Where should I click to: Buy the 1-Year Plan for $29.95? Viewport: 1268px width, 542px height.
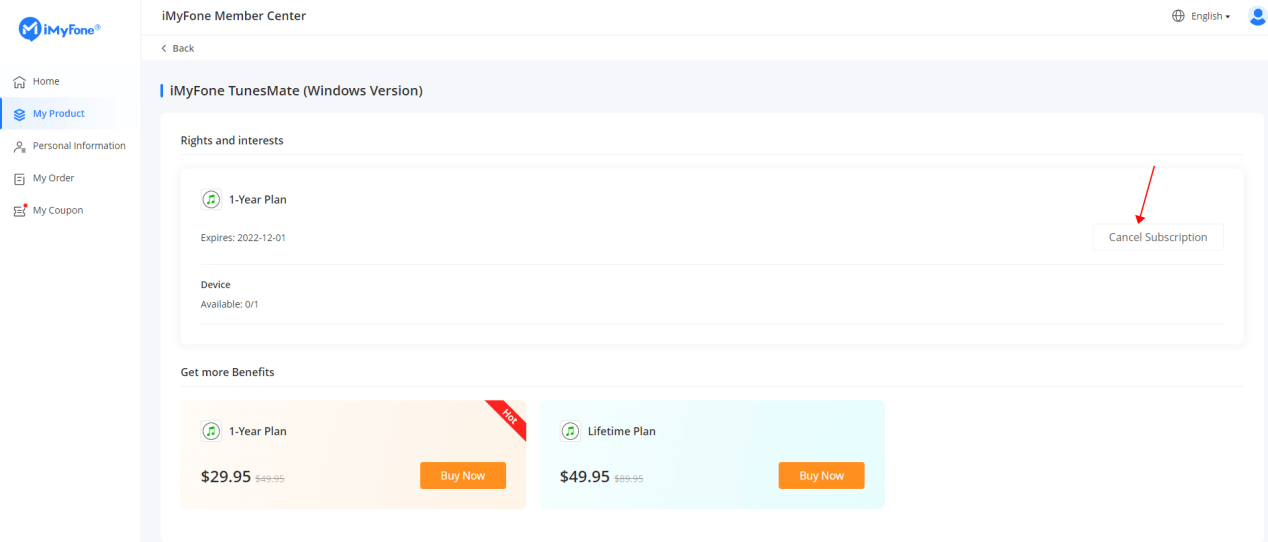463,476
